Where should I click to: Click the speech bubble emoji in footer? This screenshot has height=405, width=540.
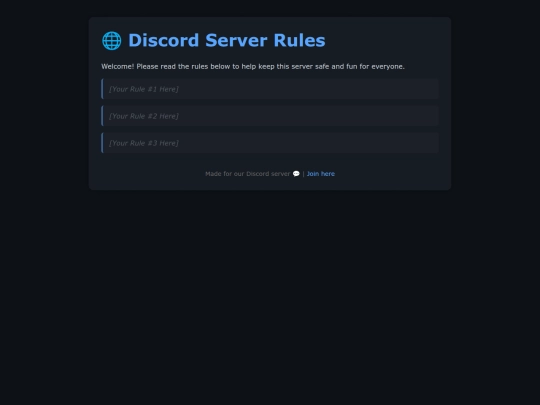tap(296, 174)
